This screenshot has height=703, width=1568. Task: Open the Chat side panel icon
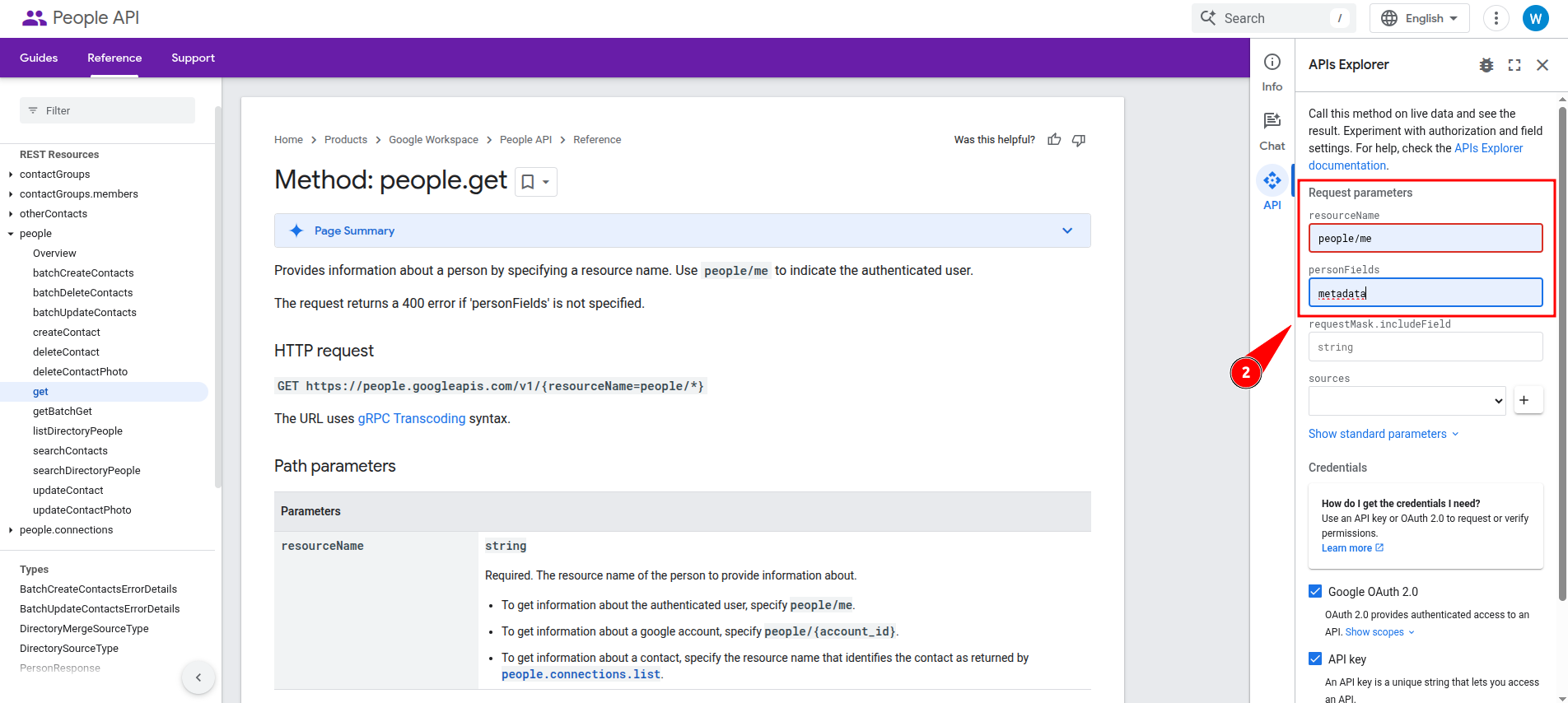[x=1272, y=131]
